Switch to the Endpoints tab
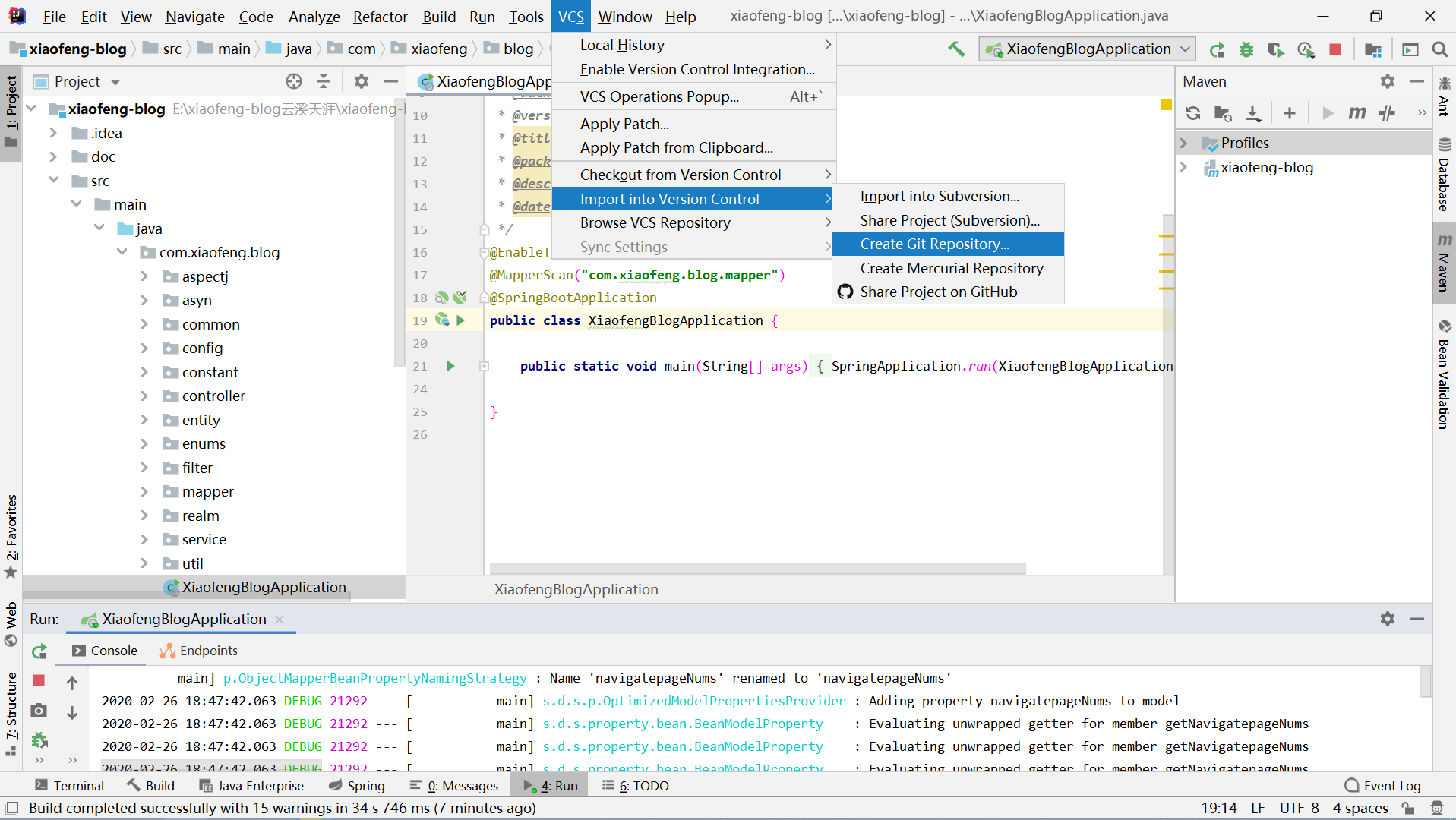Screen dimensions: 1456x820 198,651
